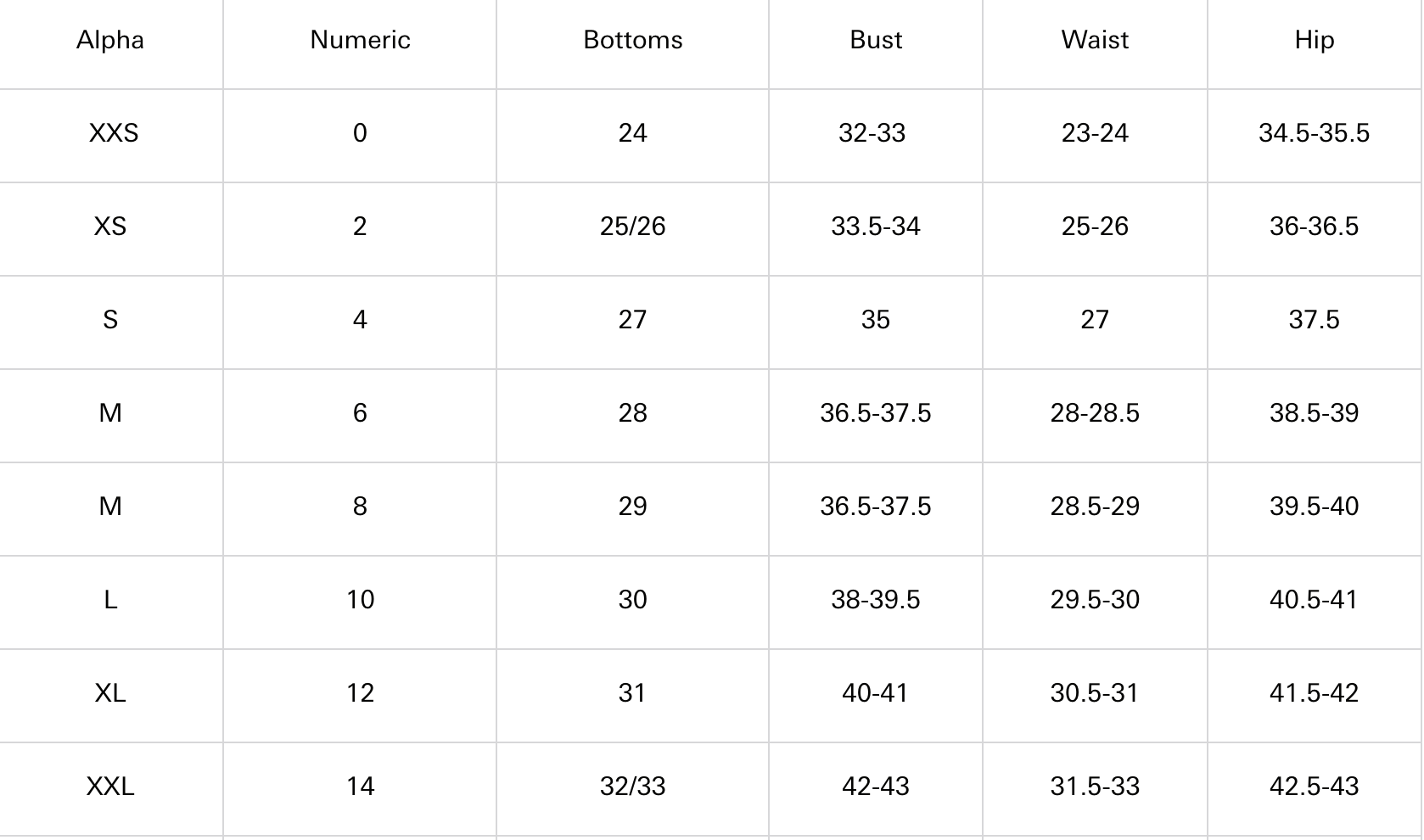The width and height of the screenshot is (1424, 840).
Task: Select the 28-28.5 waist measurement cell
Action: tap(1095, 413)
